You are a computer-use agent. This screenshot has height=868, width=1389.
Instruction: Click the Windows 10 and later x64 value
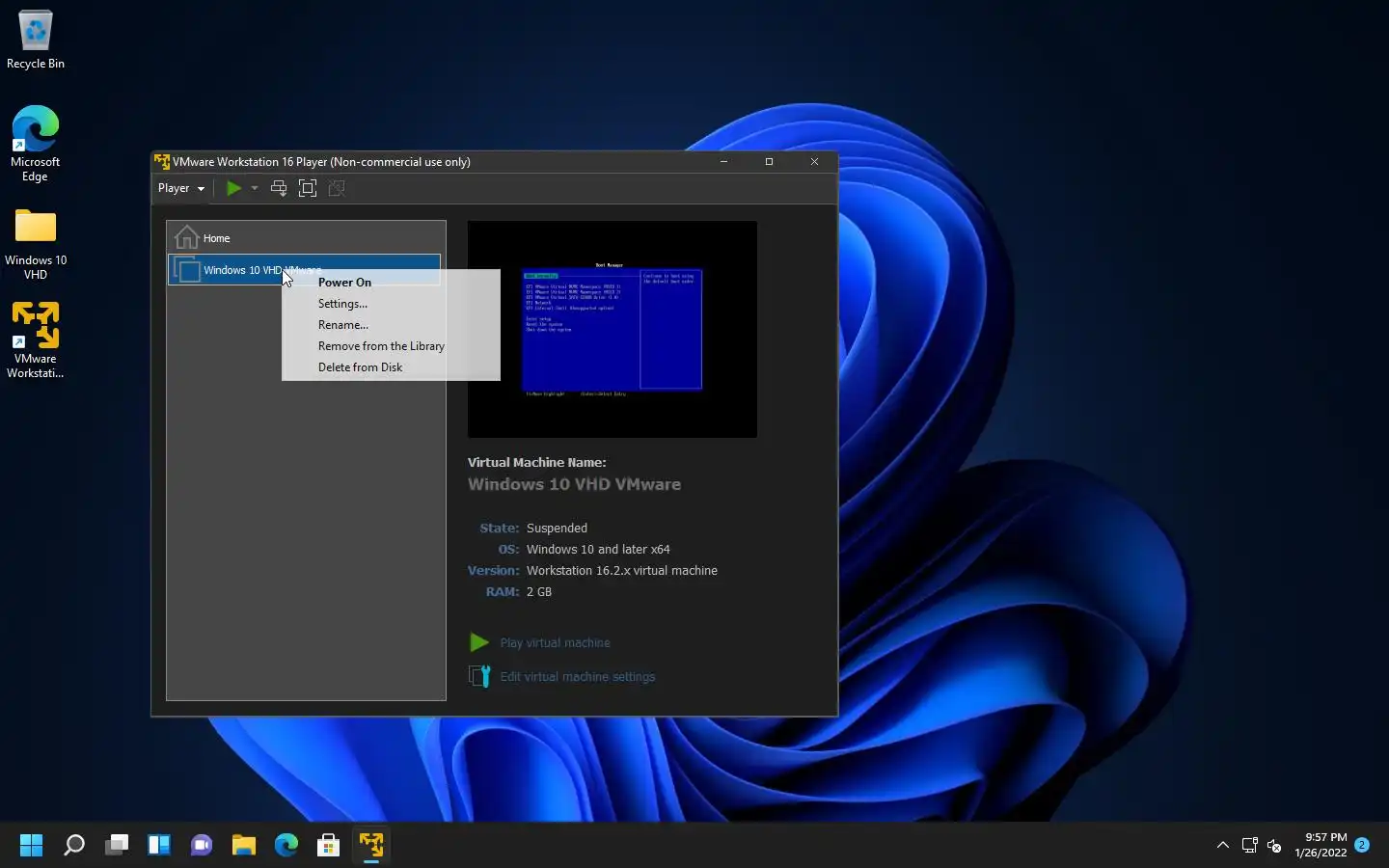pos(598,550)
